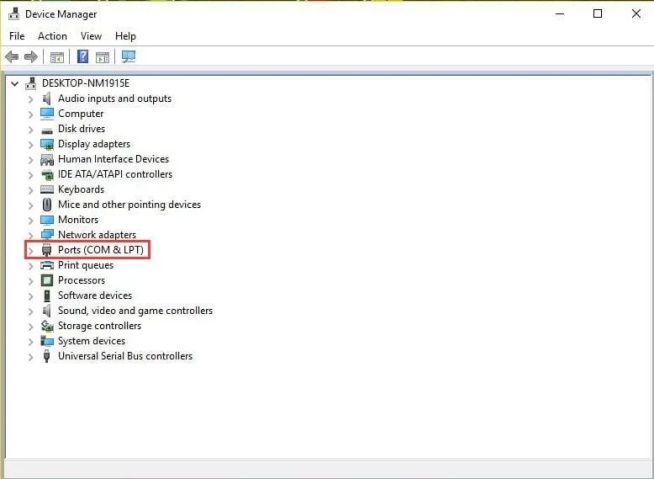The width and height of the screenshot is (654, 479).
Task: Click the Display adapters icon
Action: 47,144
